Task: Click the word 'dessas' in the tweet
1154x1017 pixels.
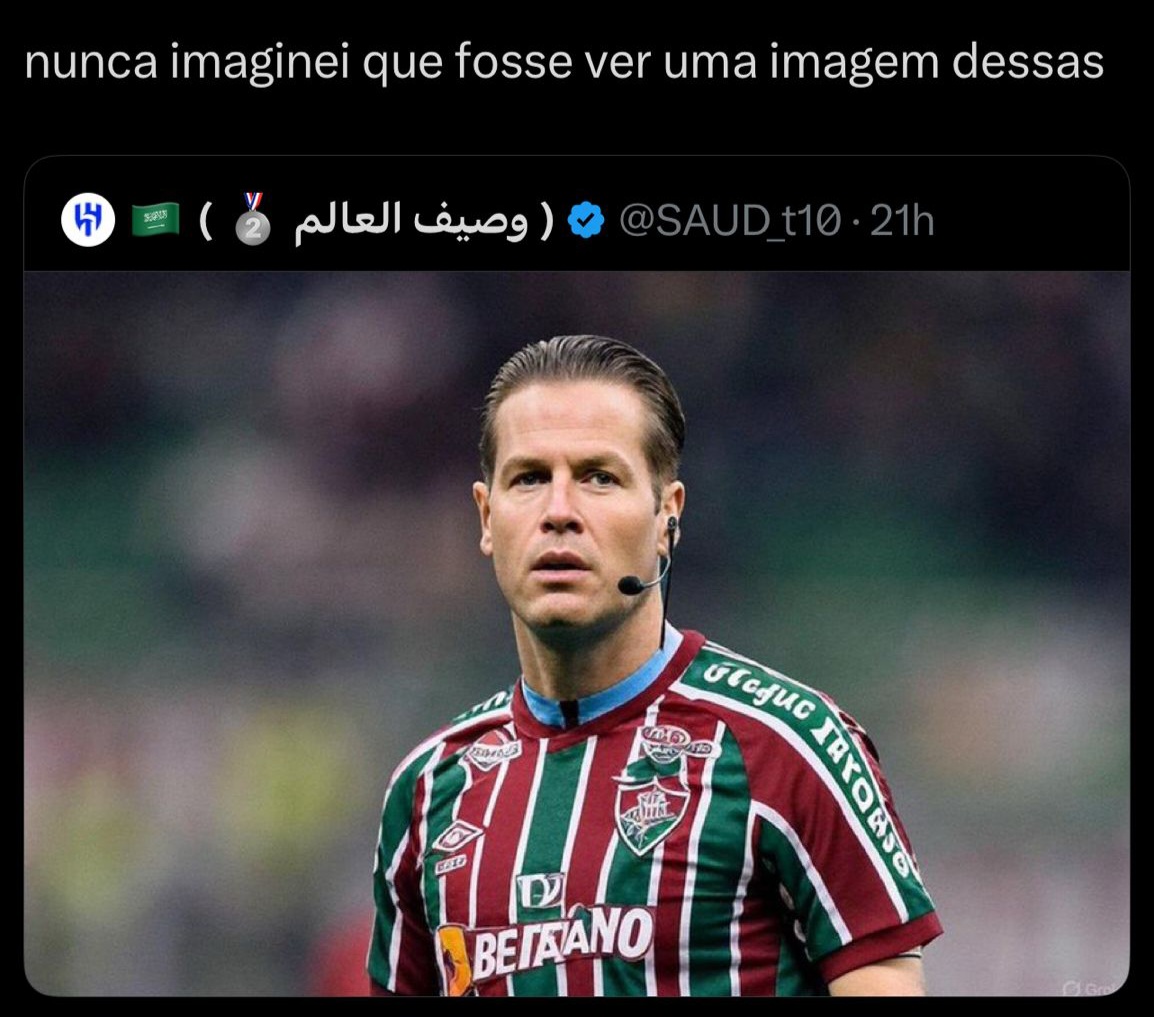Action: pos(1027,62)
